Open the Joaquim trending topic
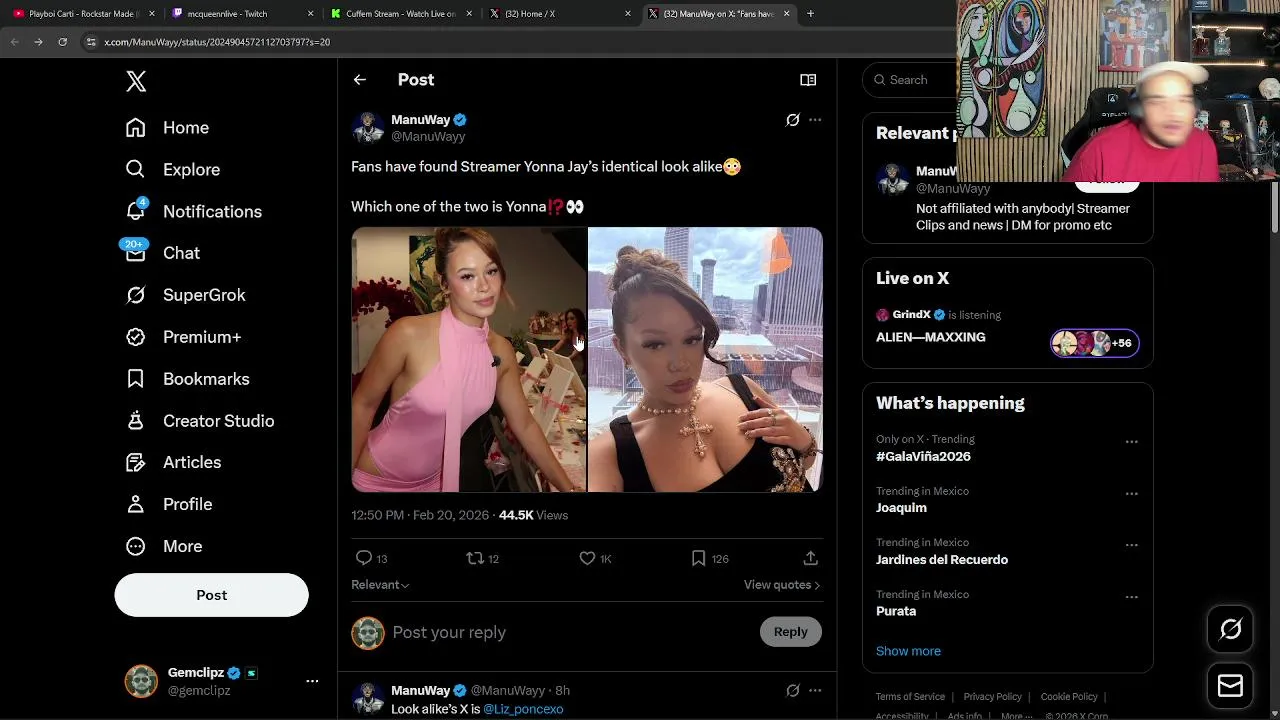Screen dimensions: 1280x720 click(901, 508)
